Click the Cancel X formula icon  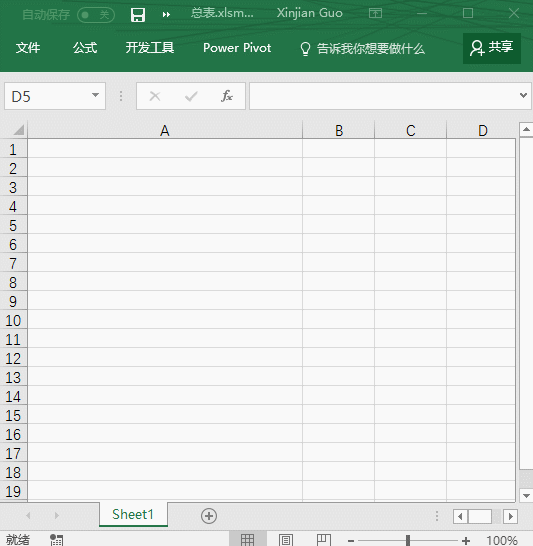coord(155,96)
